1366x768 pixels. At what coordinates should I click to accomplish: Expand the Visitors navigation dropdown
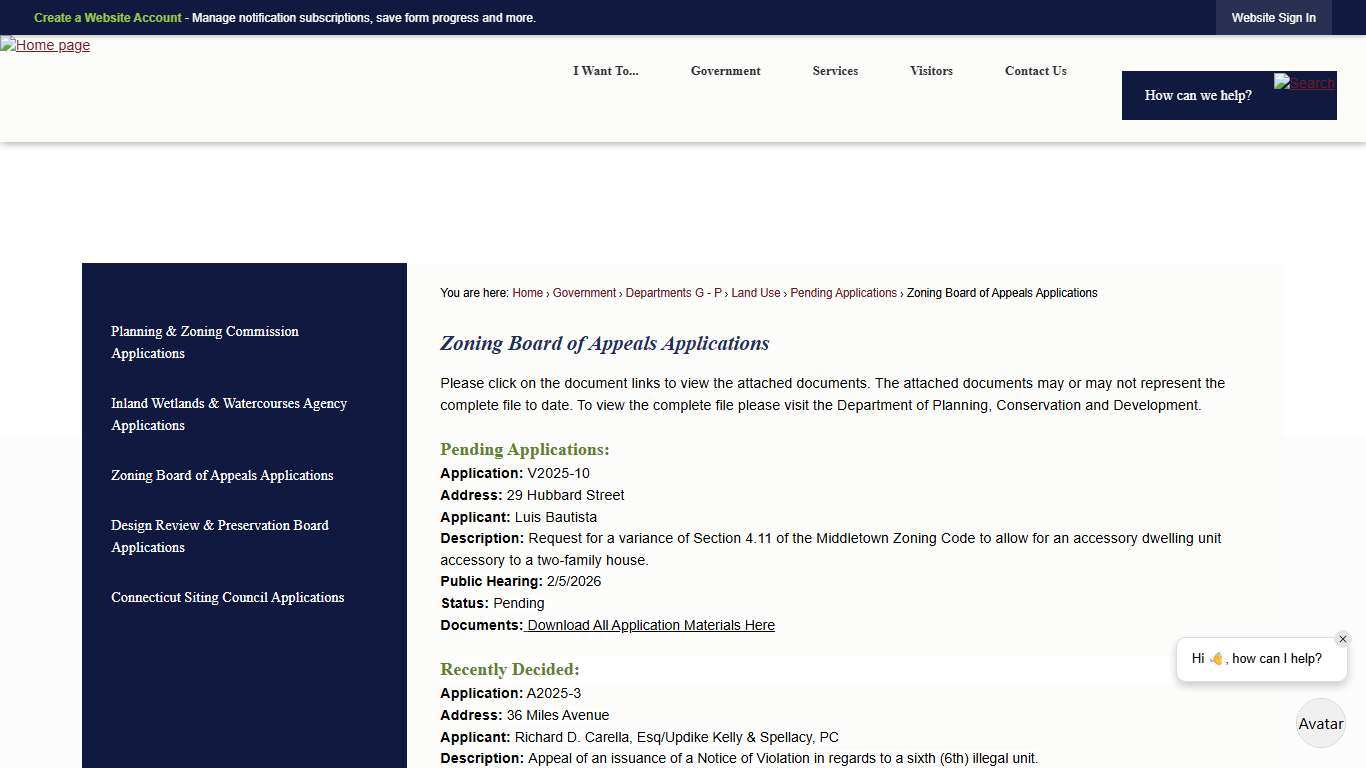pyautogui.click(x=931, y=71)
